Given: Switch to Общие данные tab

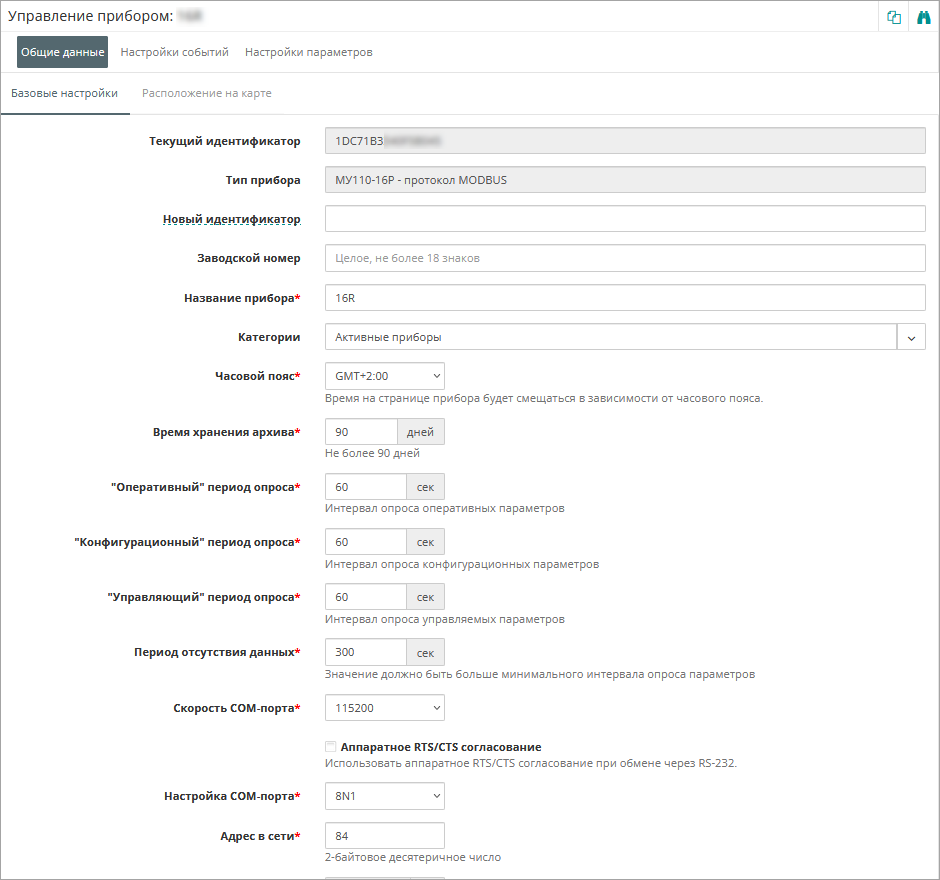Looking at the screenshot, I should click(63, 52).
